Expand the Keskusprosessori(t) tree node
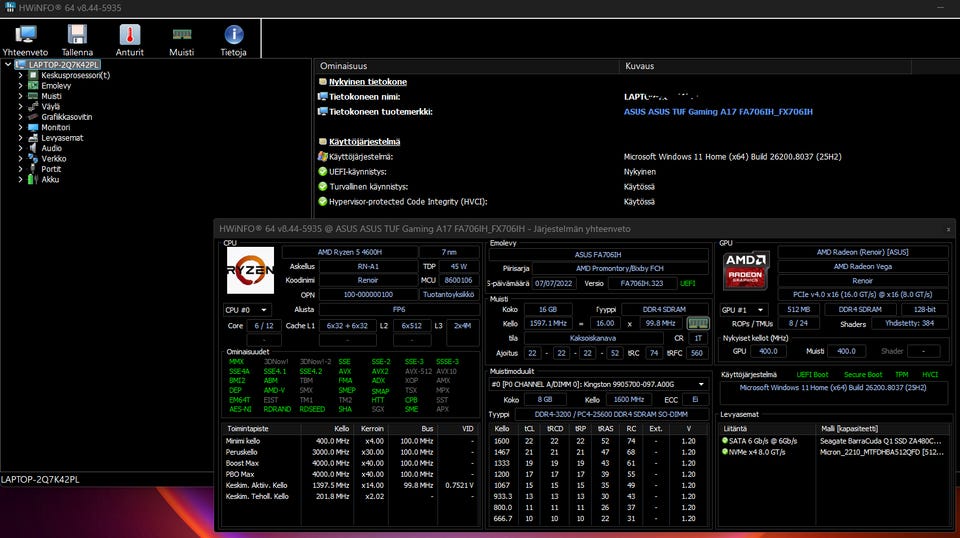This screenshot has height=538, width=960. point(20,75)
